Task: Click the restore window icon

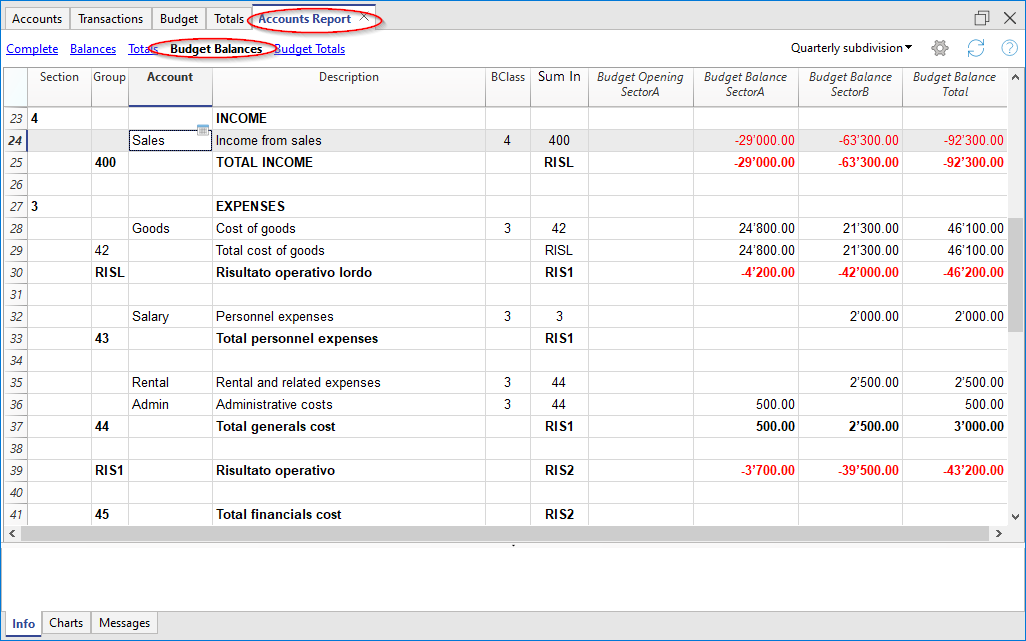Action: [982, 18]
